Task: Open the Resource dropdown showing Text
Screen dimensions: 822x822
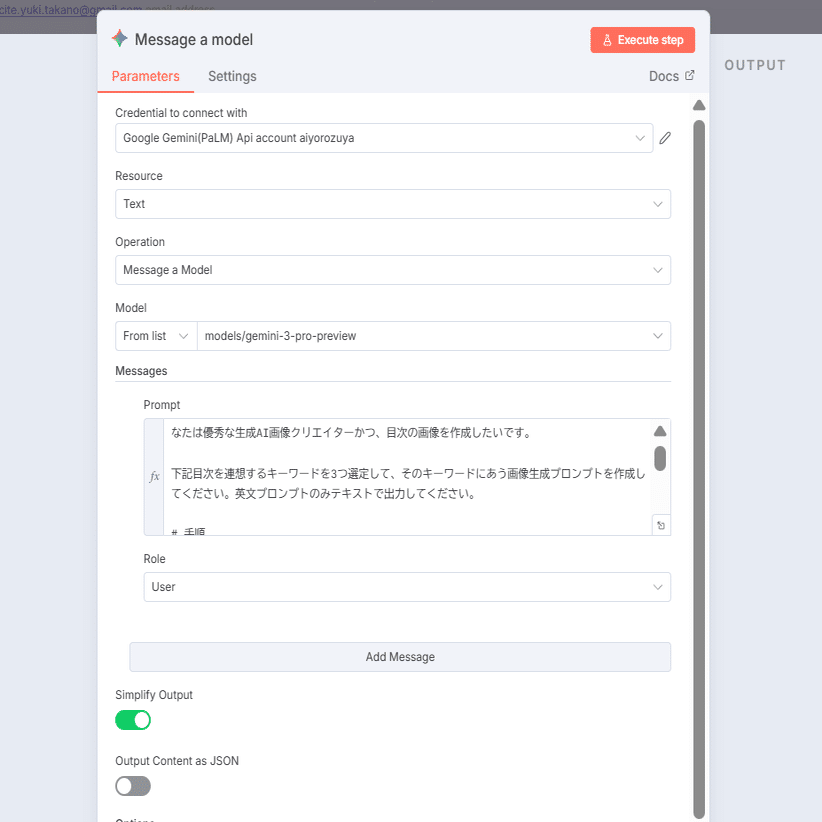Action: tap(393, 204)
